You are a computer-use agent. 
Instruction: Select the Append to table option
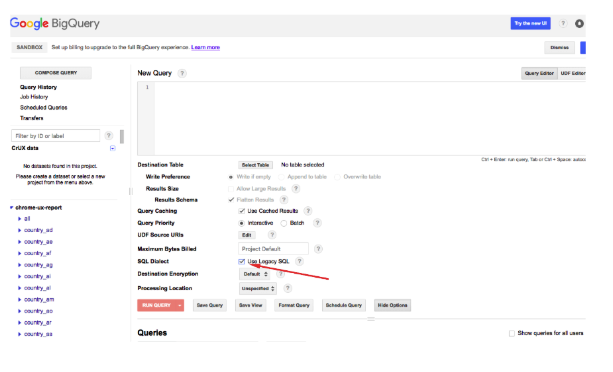[281, 177]
